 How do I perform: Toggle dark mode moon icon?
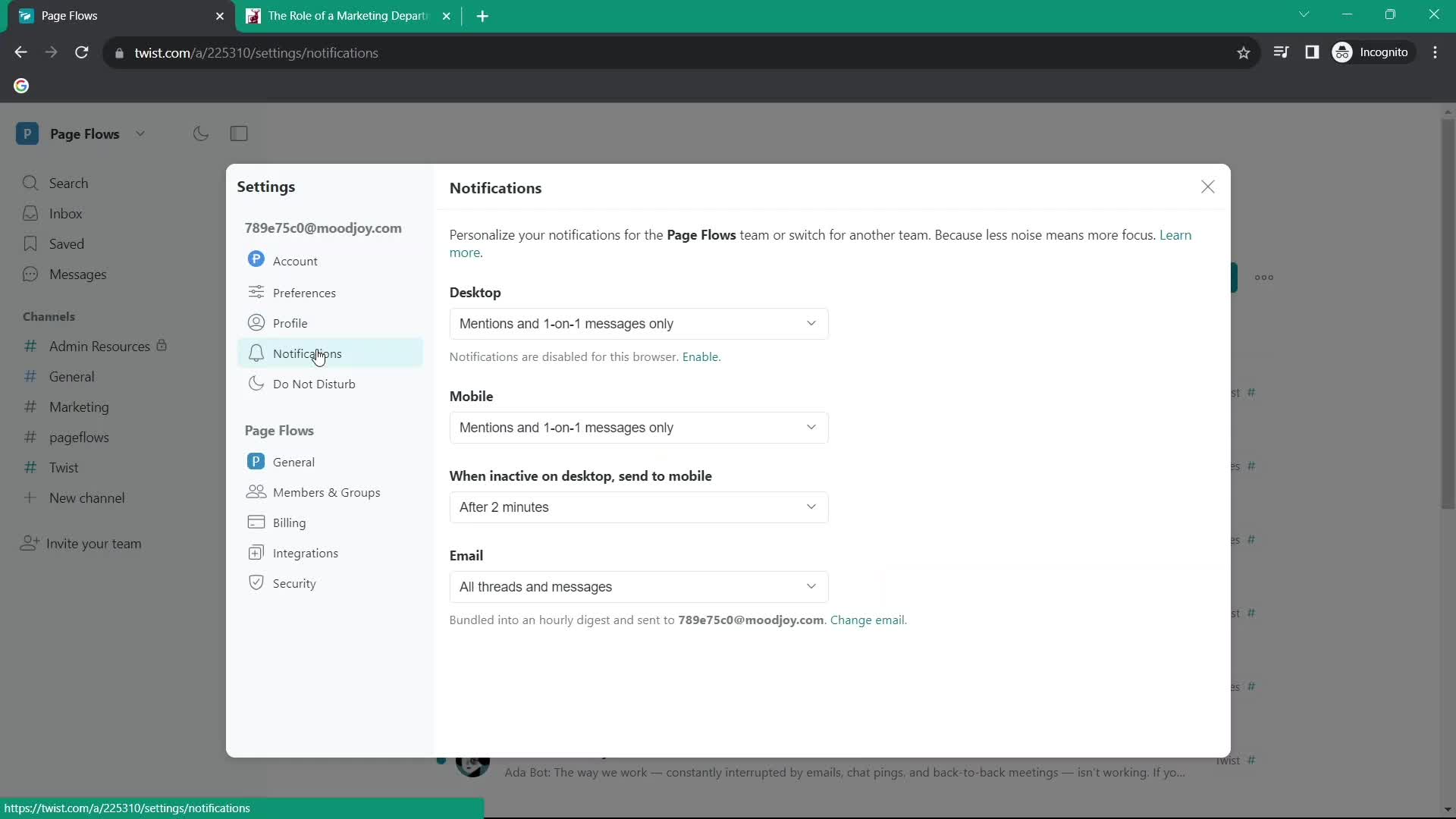click(x=202, y=133)
